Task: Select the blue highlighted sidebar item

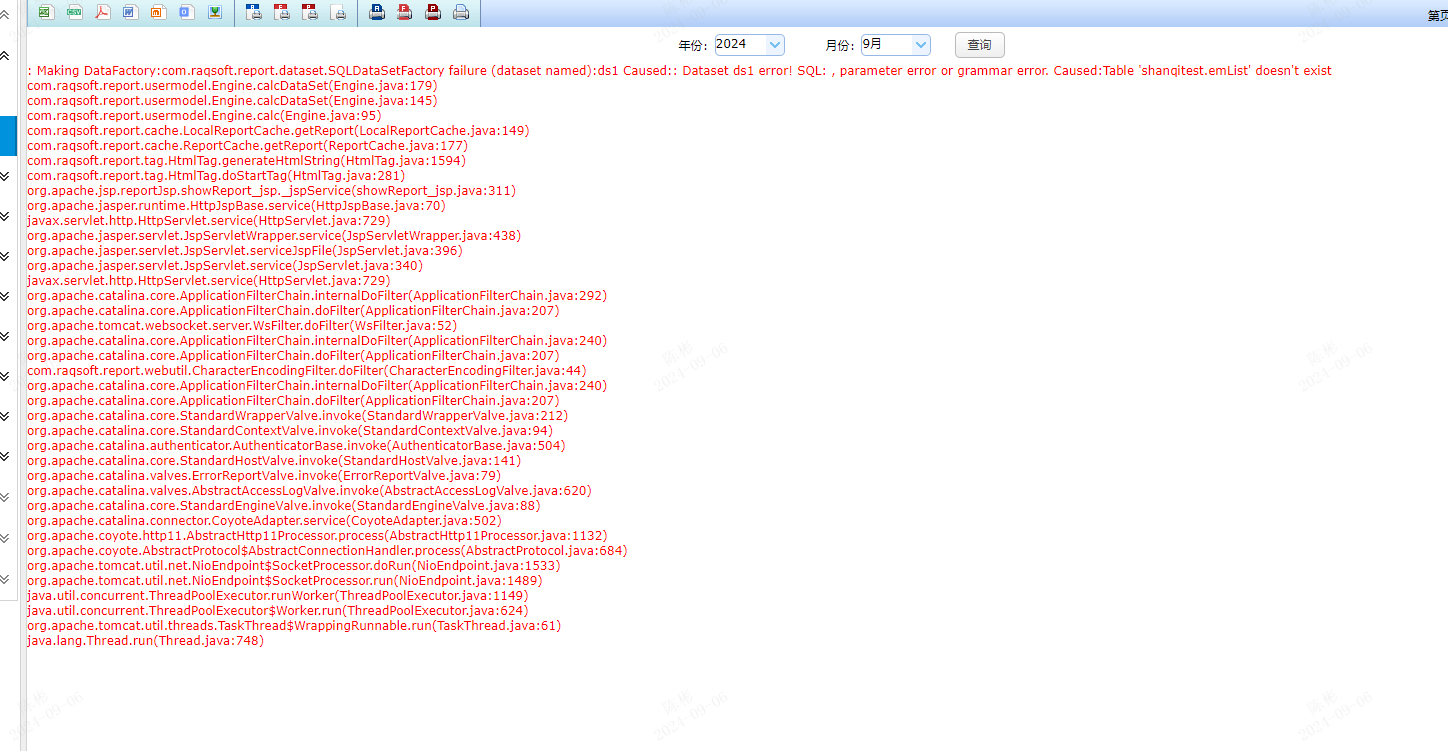Action: [8, 135]
